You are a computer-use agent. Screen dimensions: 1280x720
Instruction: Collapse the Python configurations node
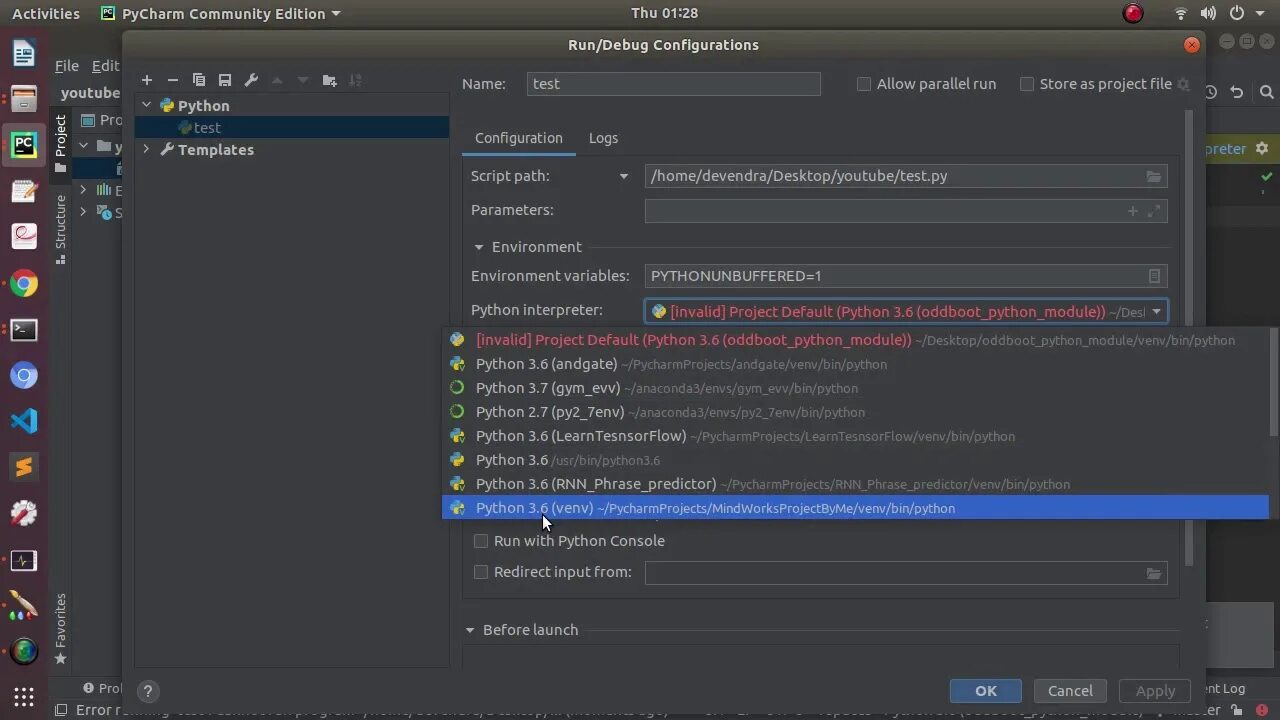click(x=147, y=105)
